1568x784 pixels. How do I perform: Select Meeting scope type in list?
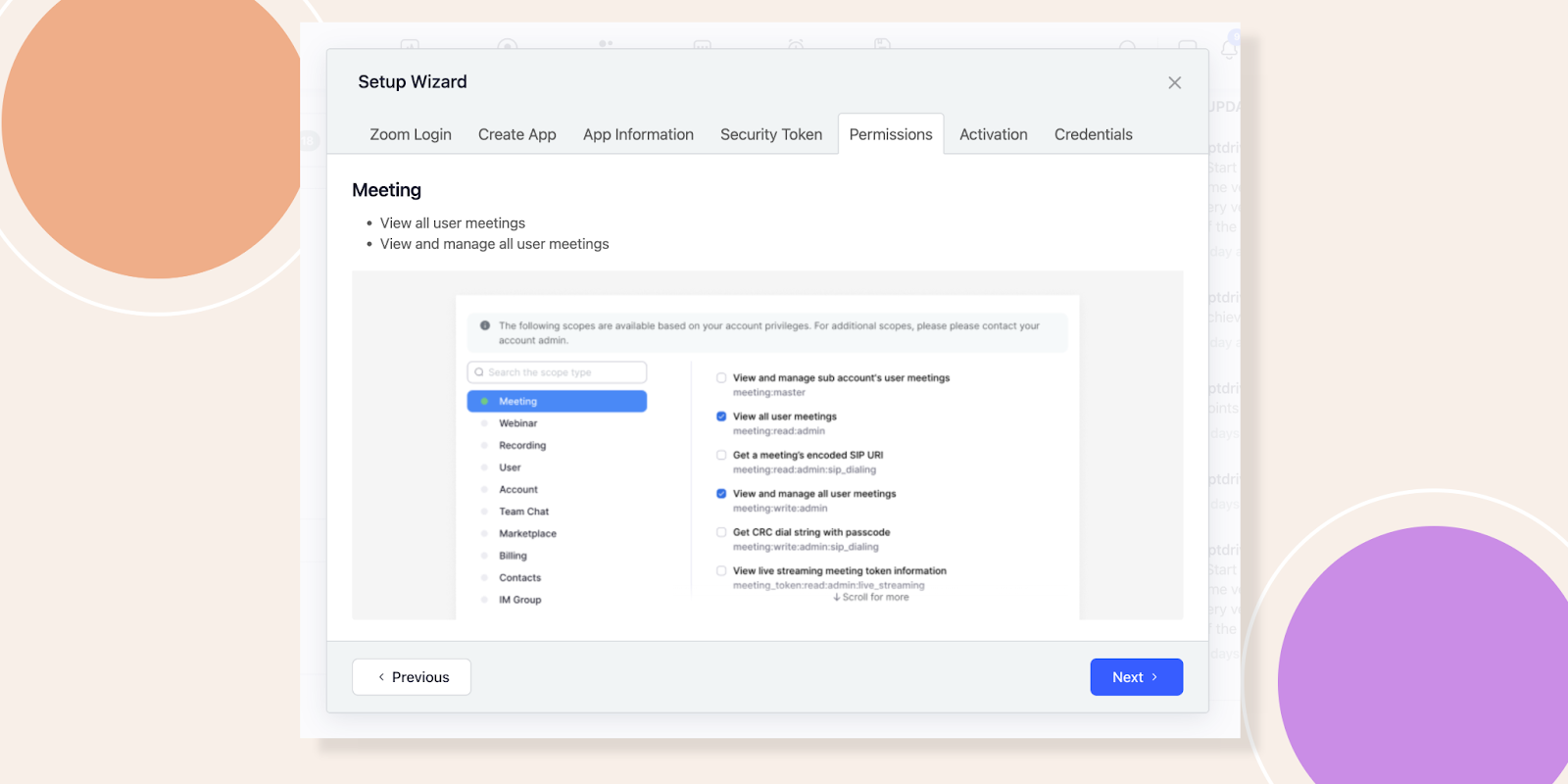click(557, 401)
